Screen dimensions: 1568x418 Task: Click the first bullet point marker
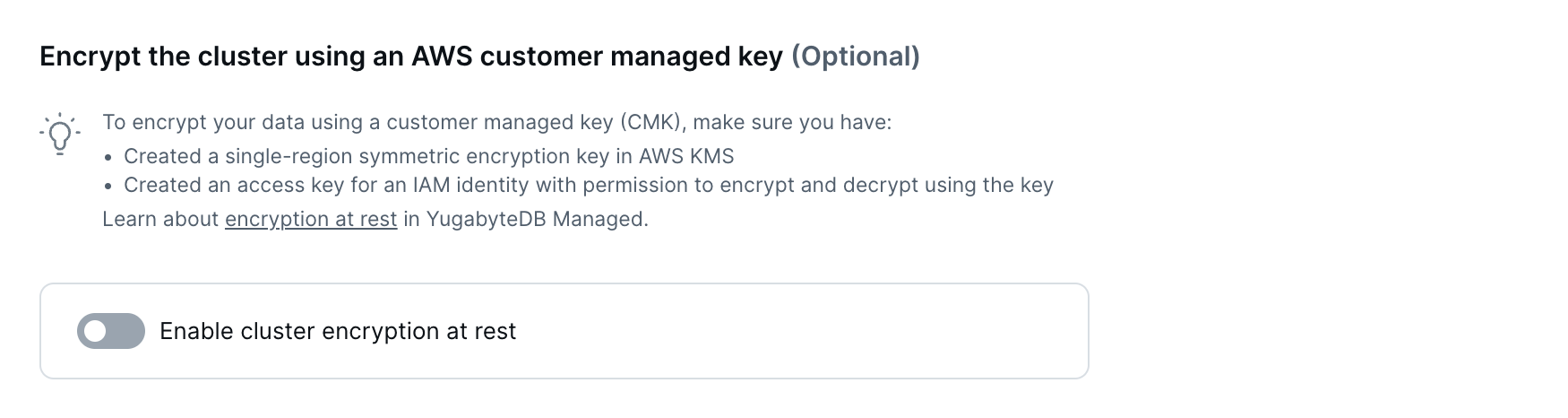(108, 158)
